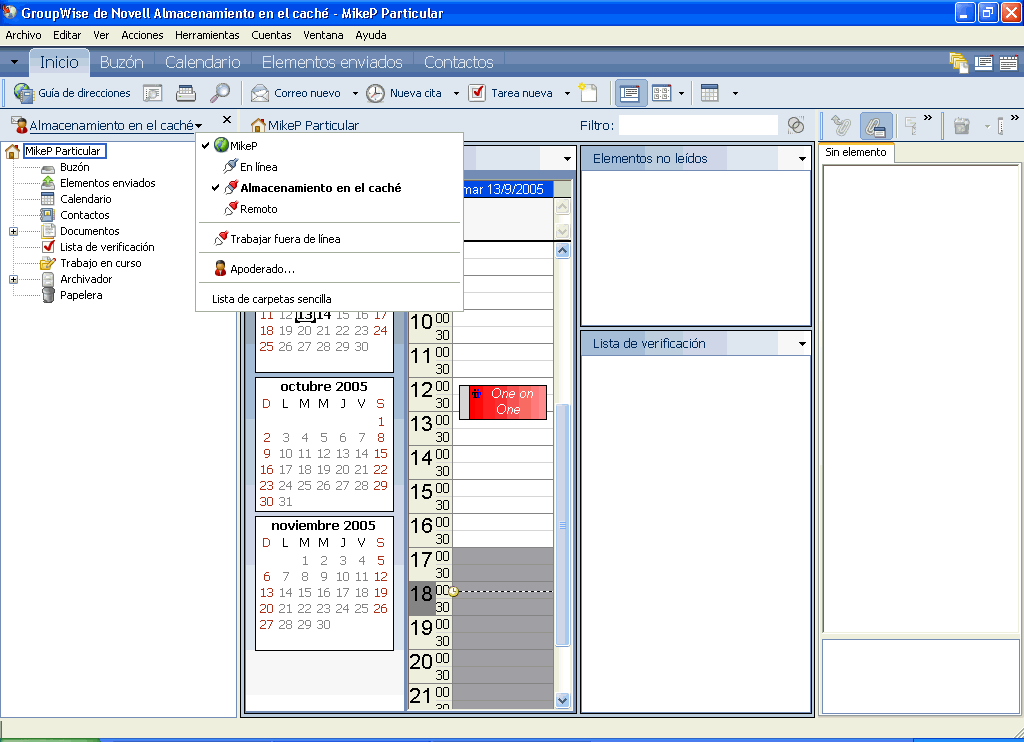Open the navigation bar dropdown arrow left of Inicio
Screen dimensions: 1024x742
[x=14, y=63]
